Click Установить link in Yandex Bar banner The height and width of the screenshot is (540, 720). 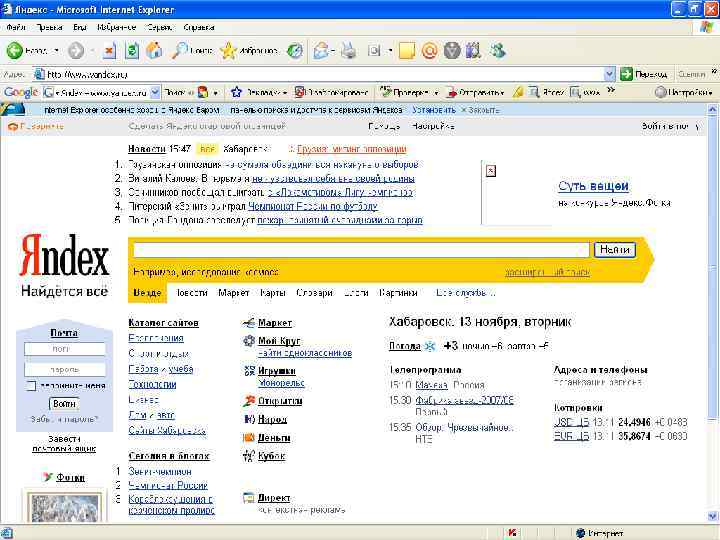434,110
